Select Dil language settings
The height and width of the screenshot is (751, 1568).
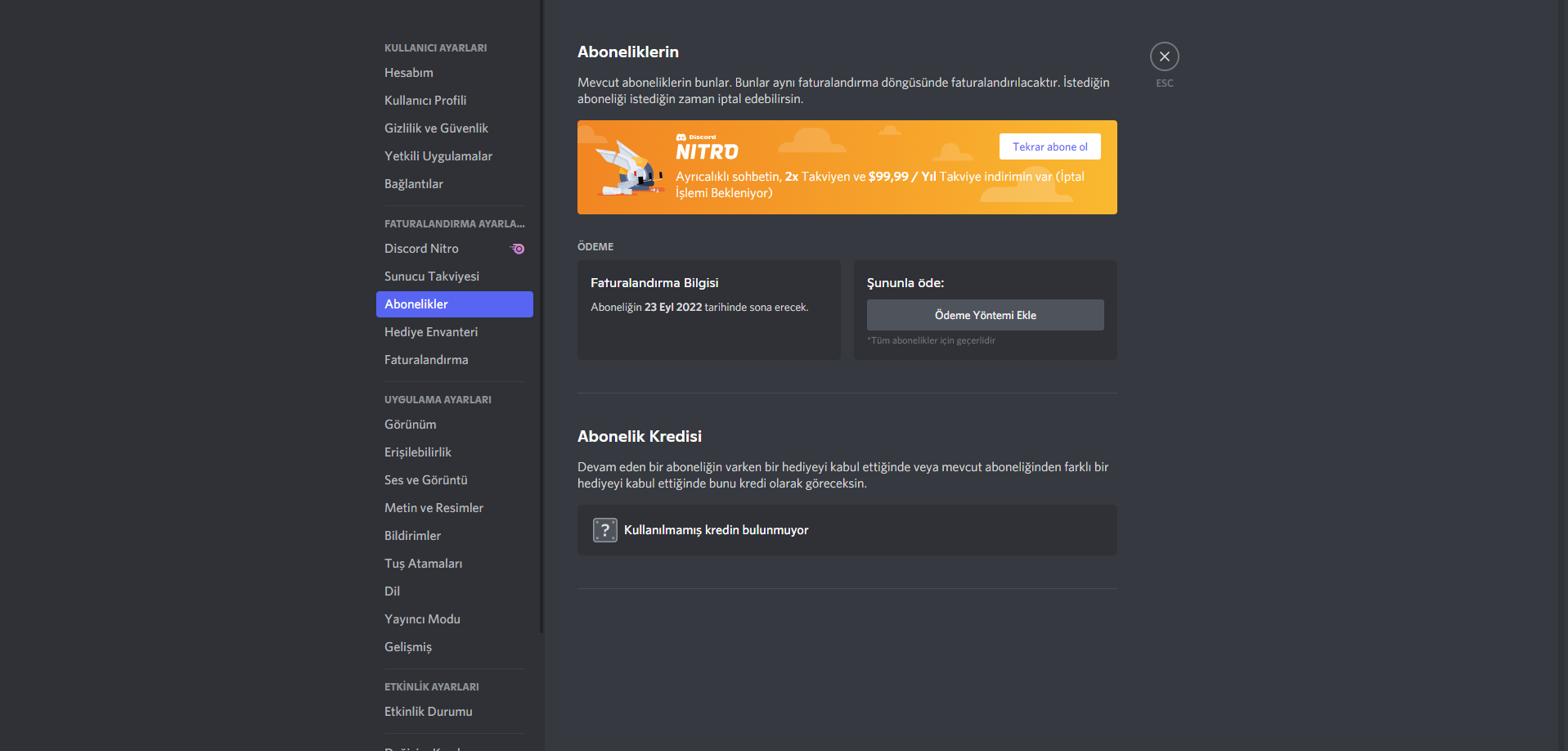click(454, 591)
